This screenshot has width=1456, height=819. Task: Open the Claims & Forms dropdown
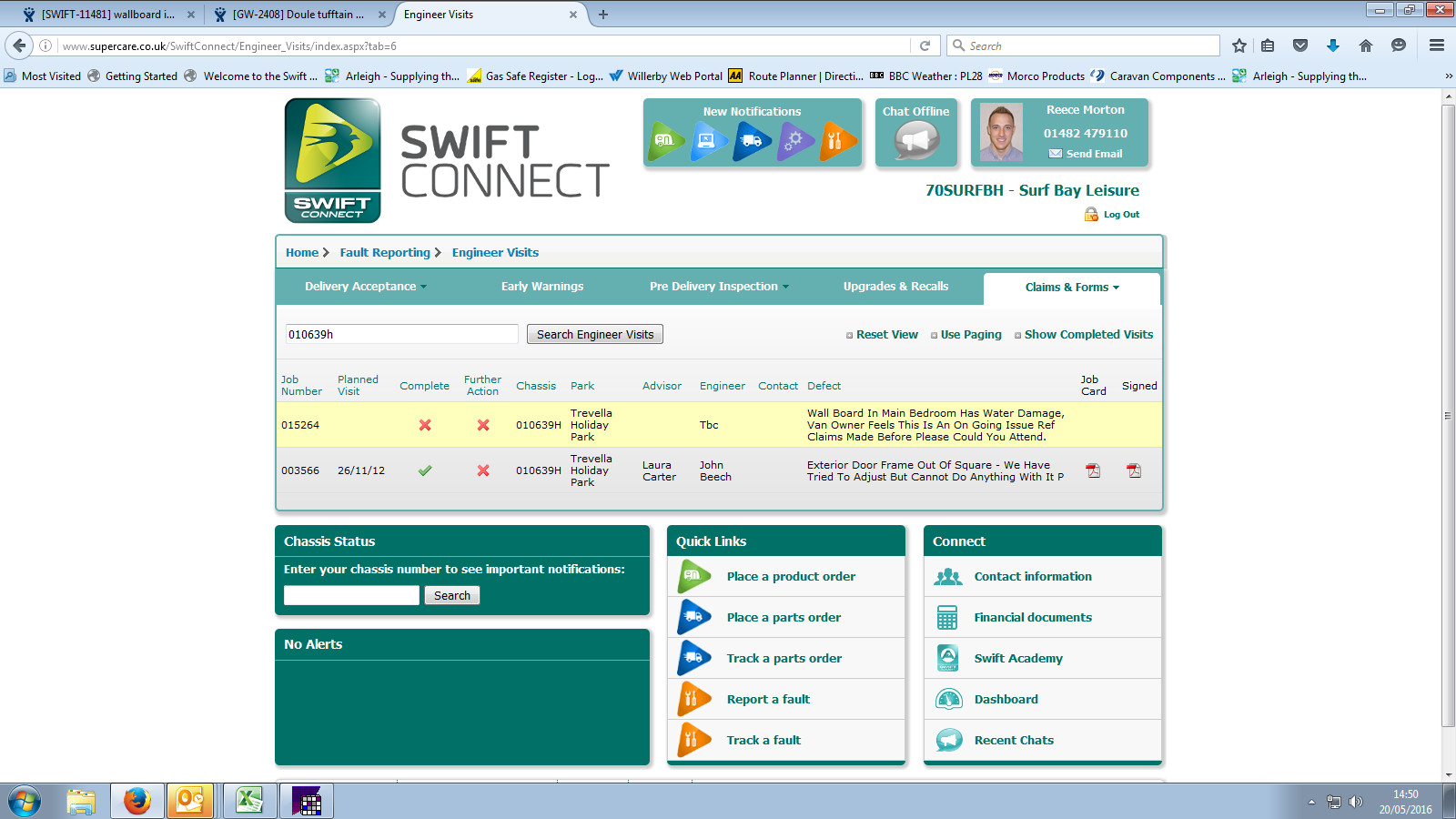tap(1071, 288)
